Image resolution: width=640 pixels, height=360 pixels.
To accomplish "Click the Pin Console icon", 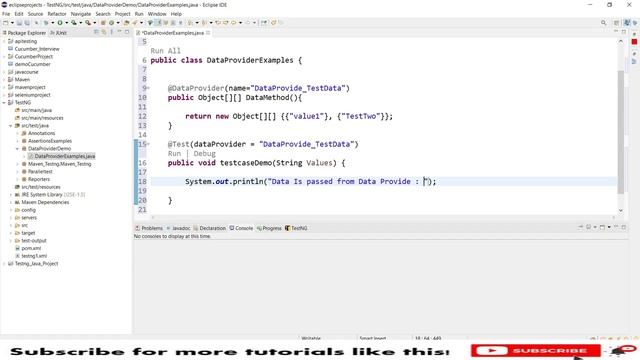I will coord(580,227).
